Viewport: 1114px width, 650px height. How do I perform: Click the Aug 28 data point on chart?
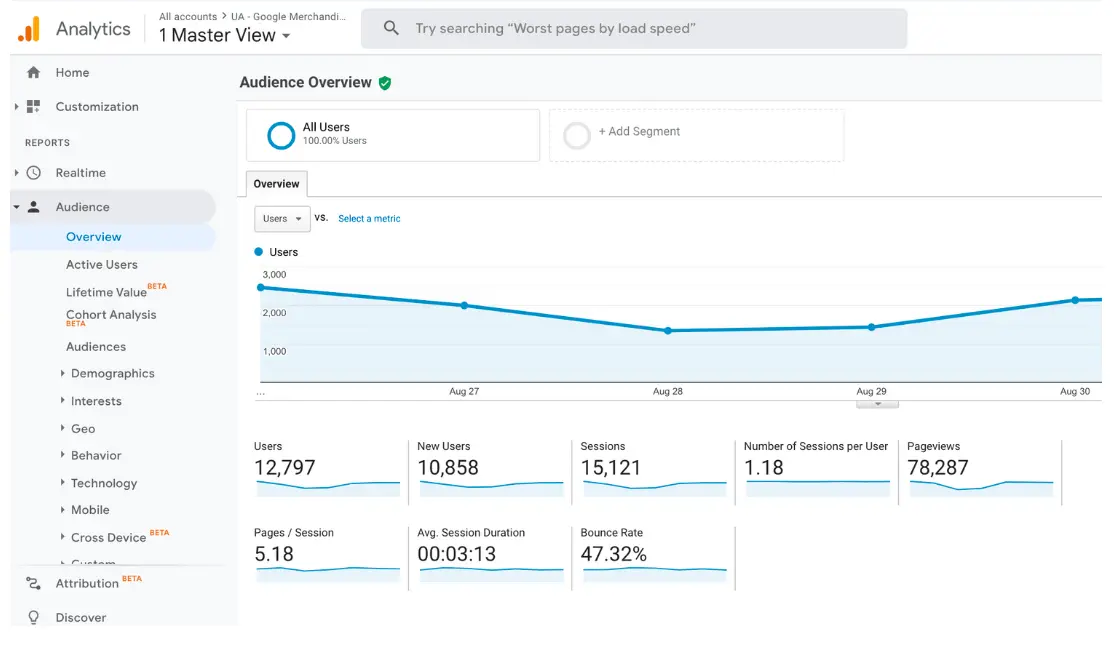(667, 330)
